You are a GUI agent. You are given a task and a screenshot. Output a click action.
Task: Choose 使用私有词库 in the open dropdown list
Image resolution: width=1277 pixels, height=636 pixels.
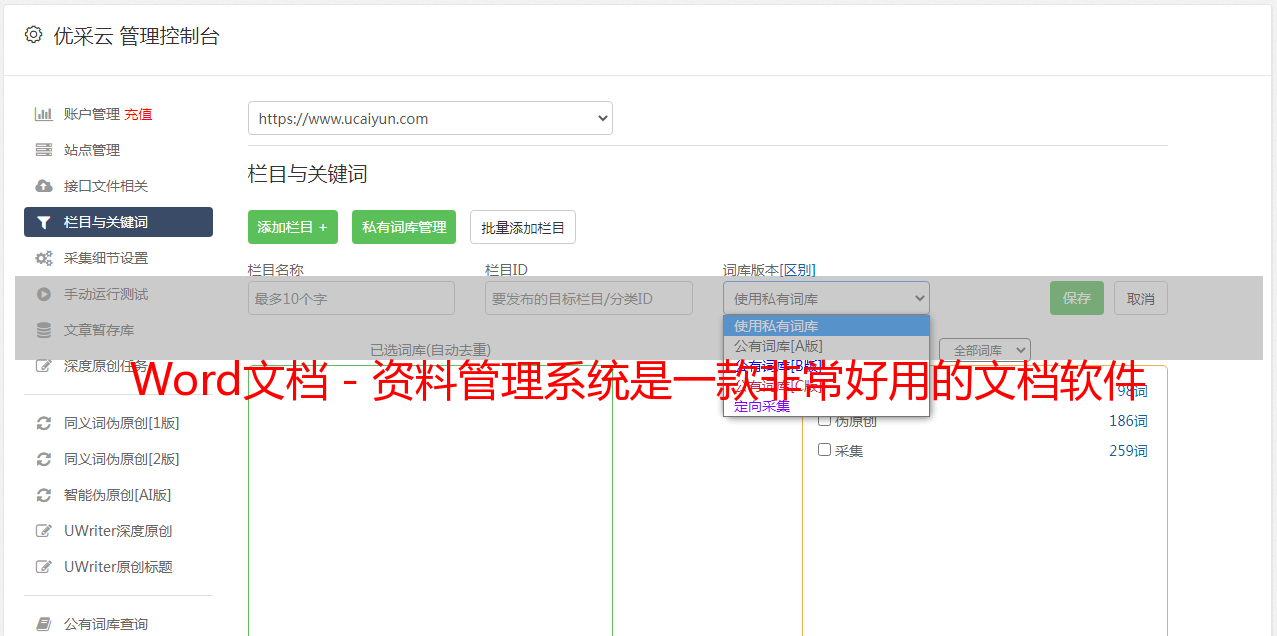pos(826,326)
